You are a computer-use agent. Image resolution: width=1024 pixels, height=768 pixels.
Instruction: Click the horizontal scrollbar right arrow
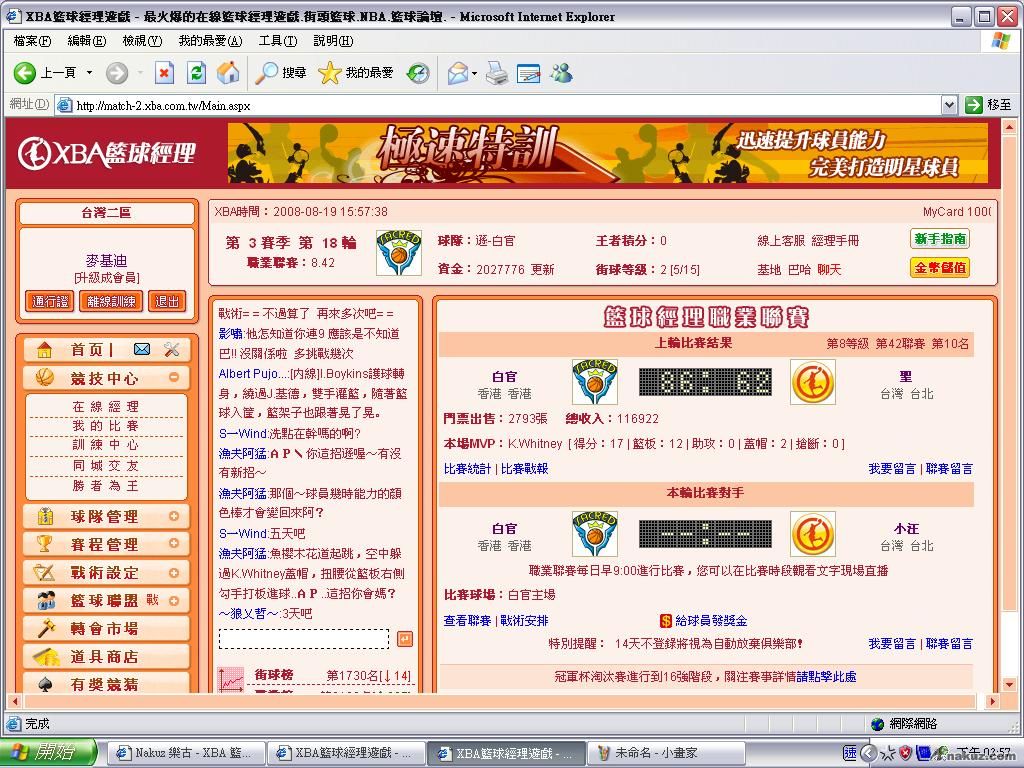coord(992,701)
